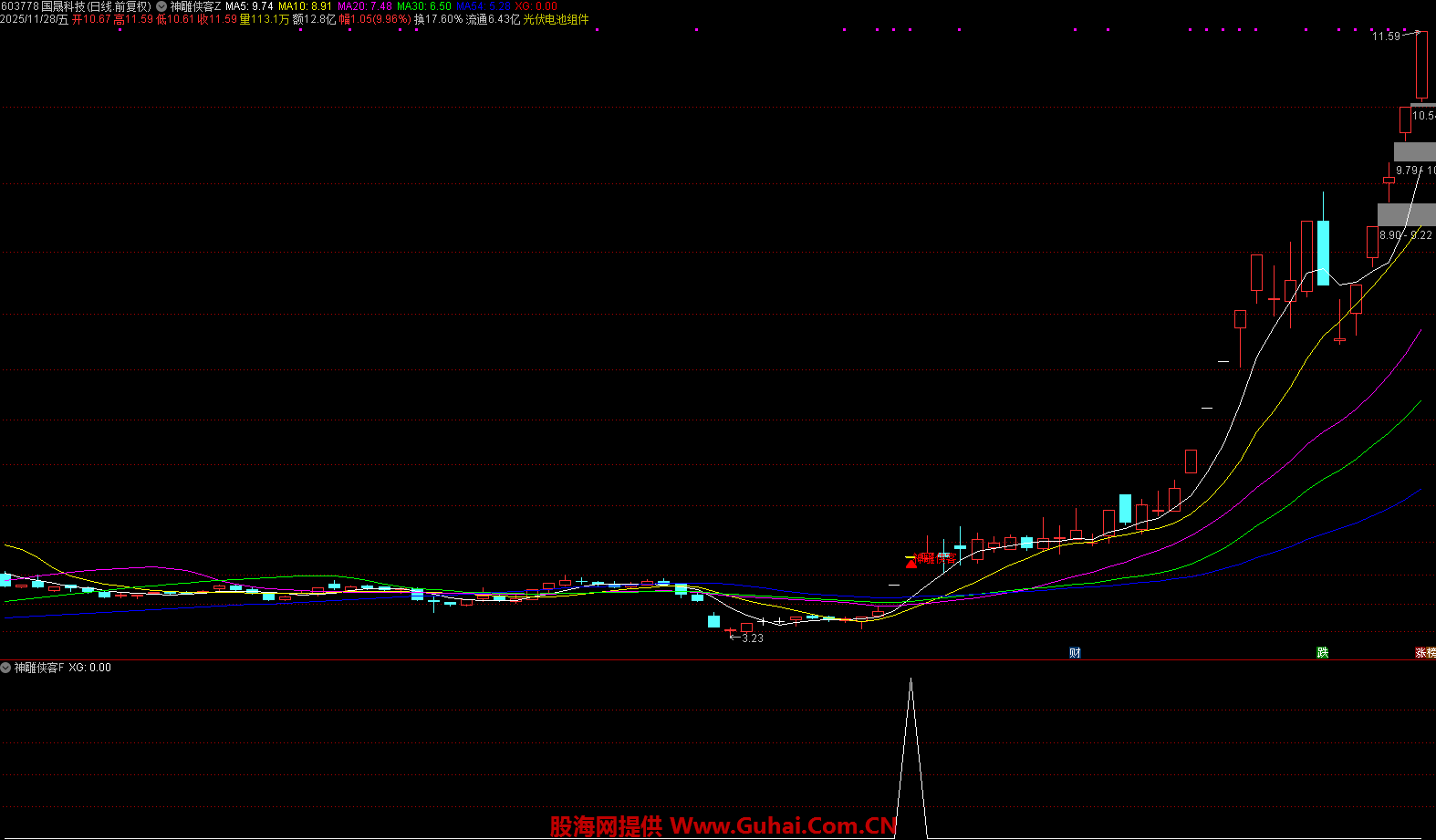Viewport: 1436px width, 840px height.
Task: Click the red XG legend value in header
Action: pyautogui.click(x=536, y=6)
